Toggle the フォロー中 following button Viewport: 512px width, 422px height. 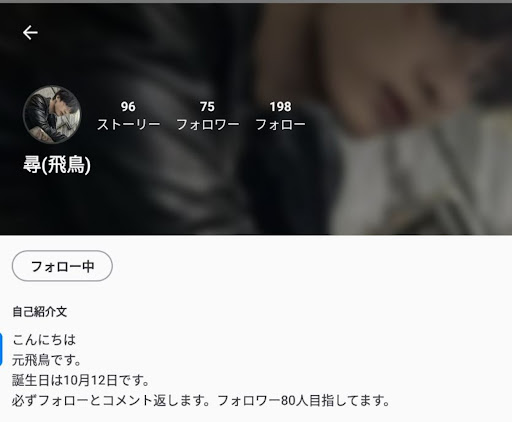point(62,266)
